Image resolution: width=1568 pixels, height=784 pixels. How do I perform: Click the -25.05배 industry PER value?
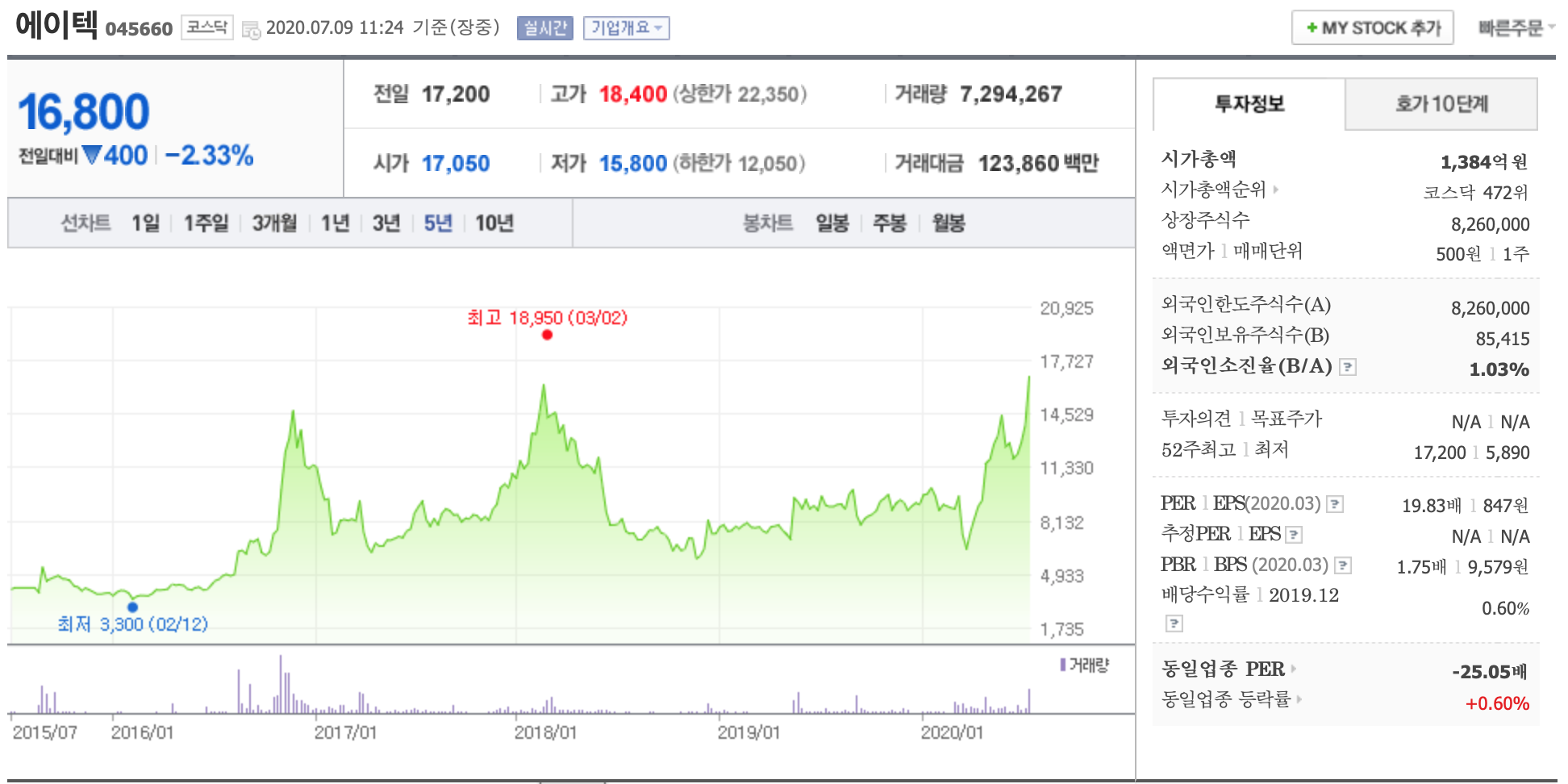pos(1491,672)
